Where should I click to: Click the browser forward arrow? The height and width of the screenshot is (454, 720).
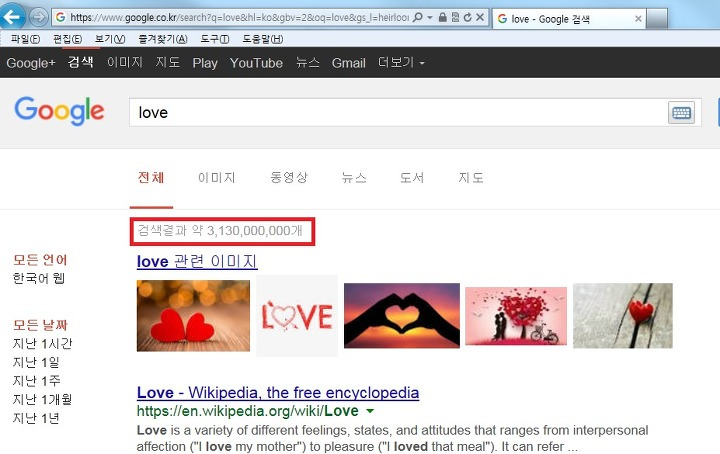point(39,17)
